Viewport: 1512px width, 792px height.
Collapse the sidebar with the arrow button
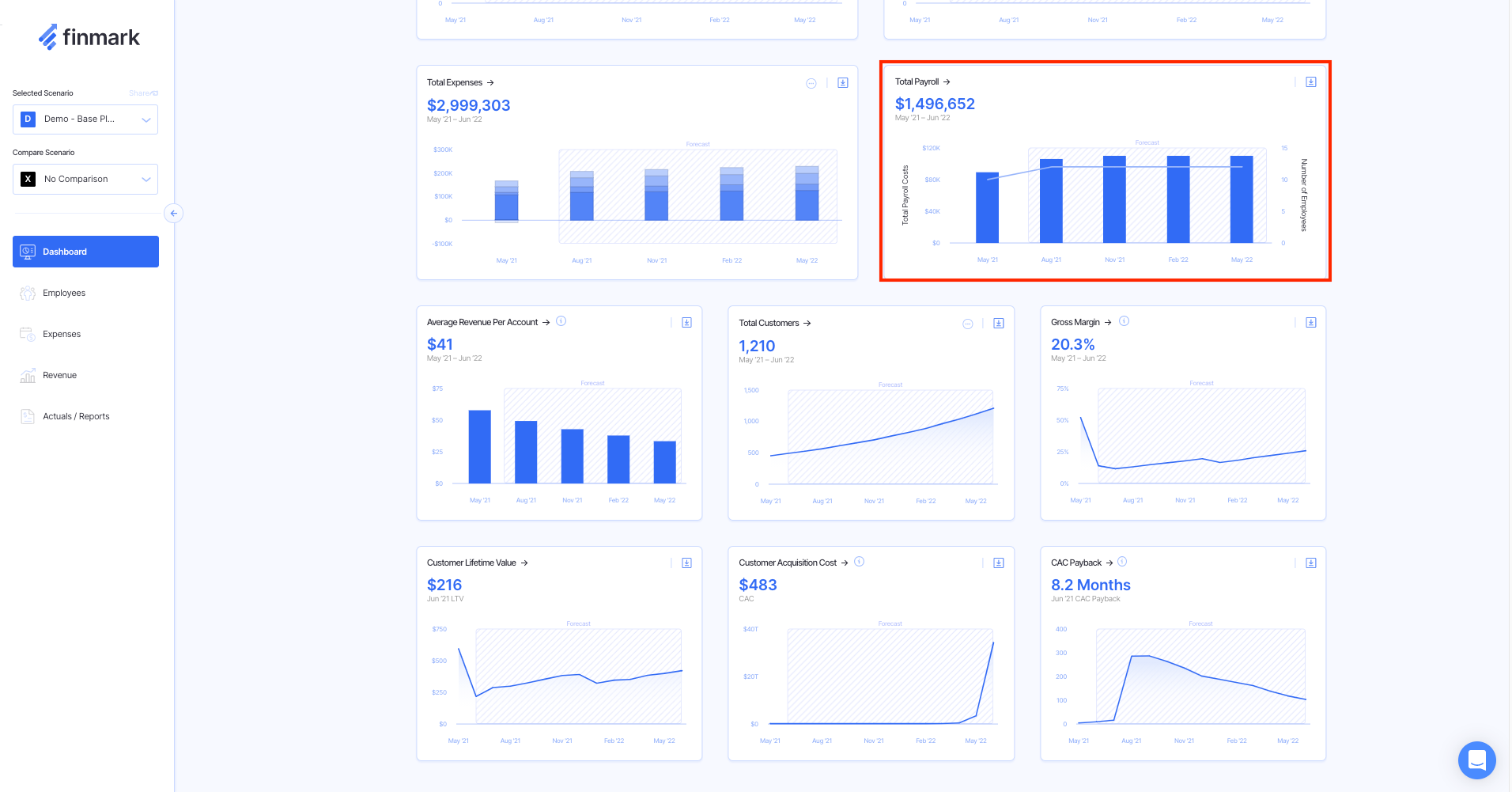click(173, 213)
